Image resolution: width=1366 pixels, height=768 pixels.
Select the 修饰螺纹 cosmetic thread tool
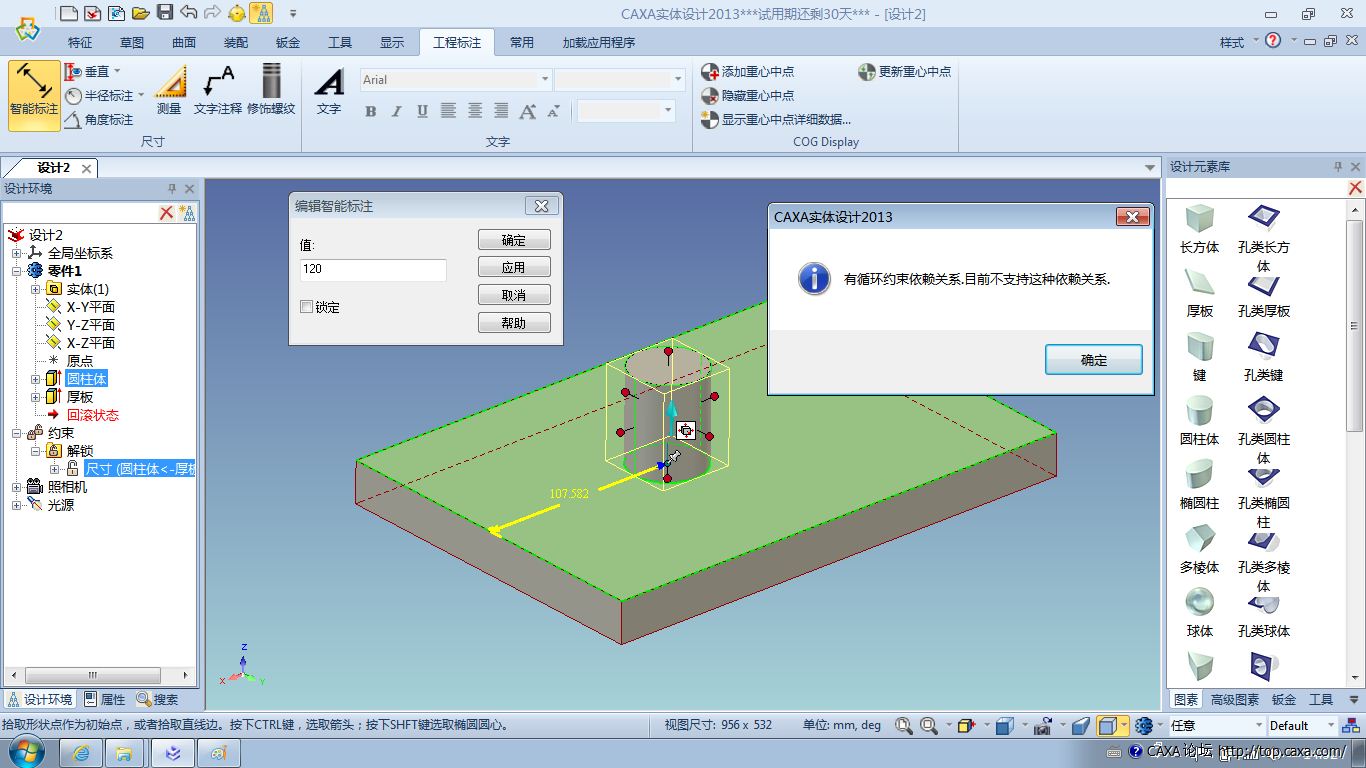(x=271, y=91)
